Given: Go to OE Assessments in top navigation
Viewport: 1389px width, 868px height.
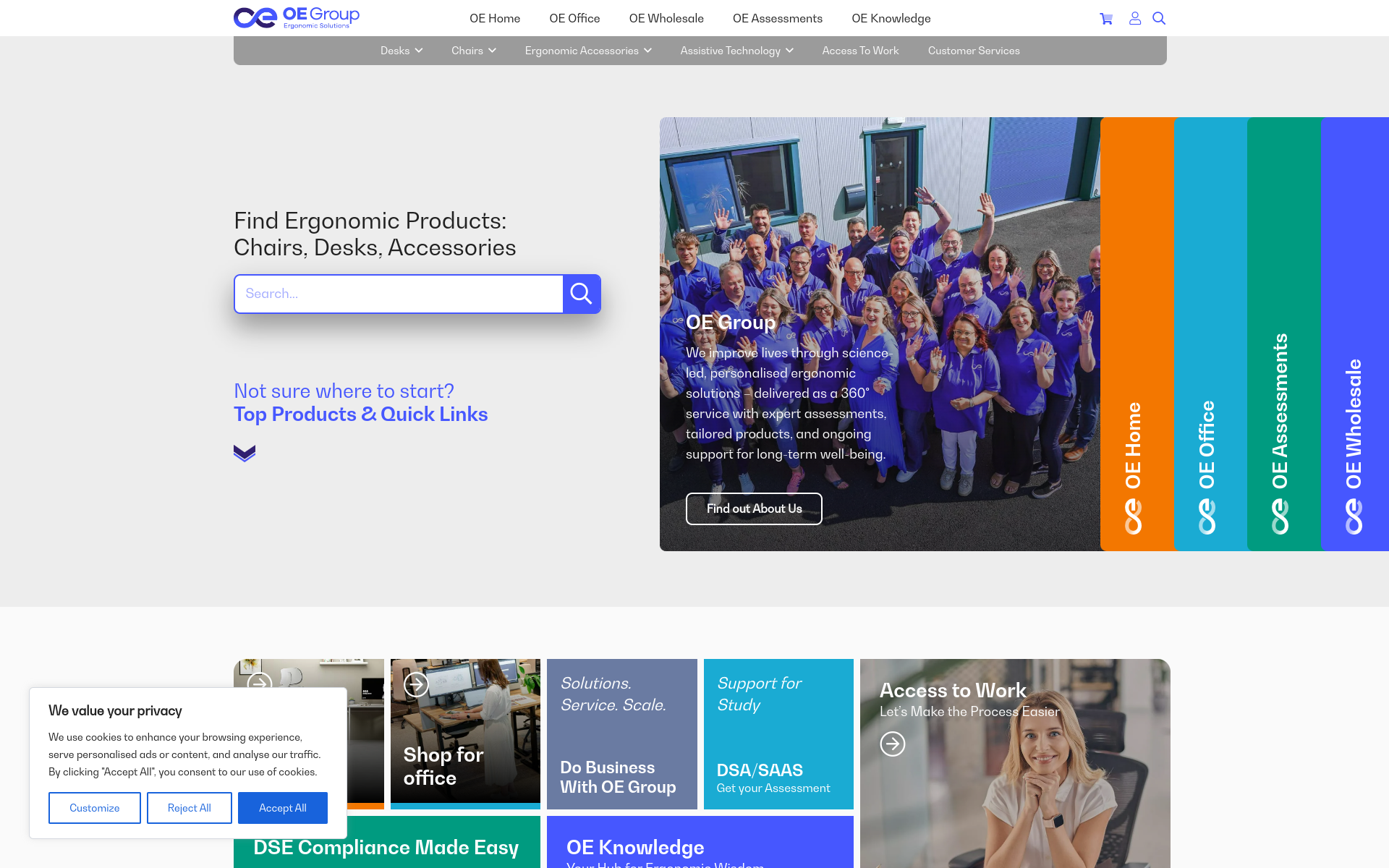Looking at the screenshot, I should [x=778, y=18].
